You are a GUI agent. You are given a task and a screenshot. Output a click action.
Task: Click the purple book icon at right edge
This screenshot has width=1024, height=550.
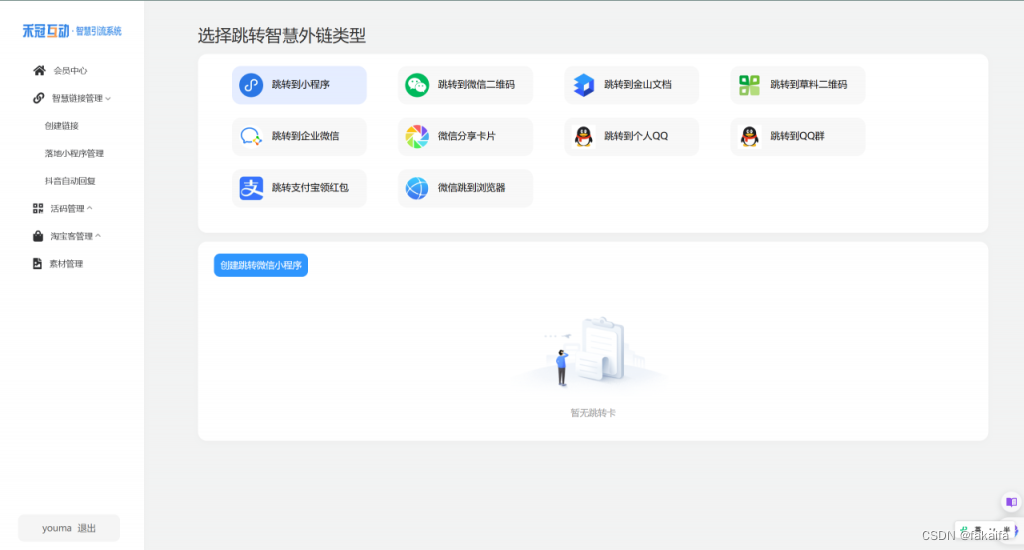tap(1011, 502)
